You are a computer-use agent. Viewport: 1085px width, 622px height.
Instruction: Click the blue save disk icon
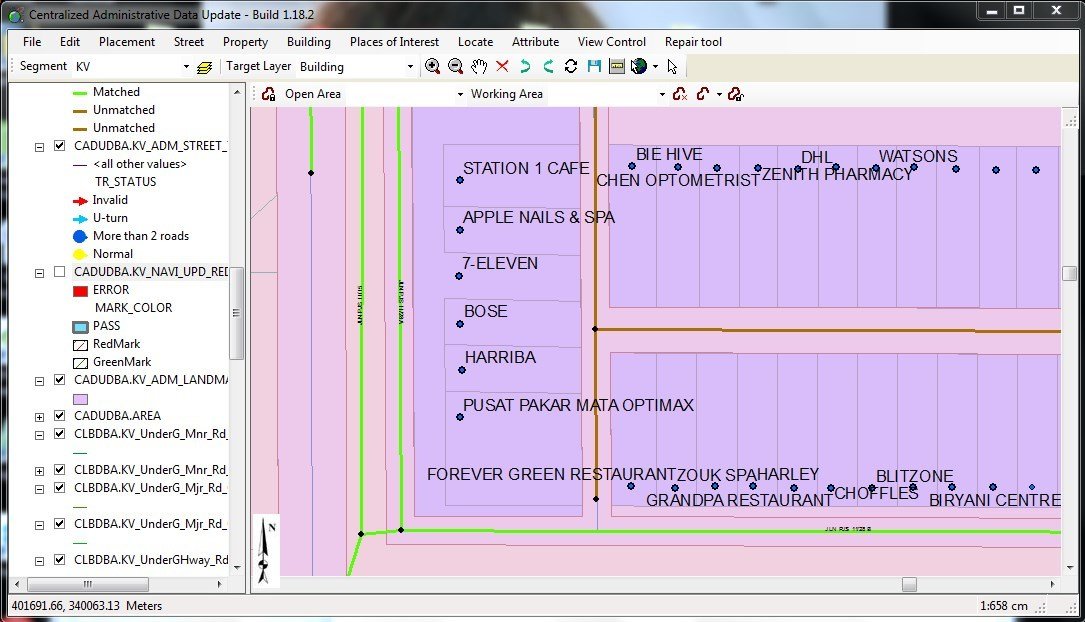click(x=594, y=66)
